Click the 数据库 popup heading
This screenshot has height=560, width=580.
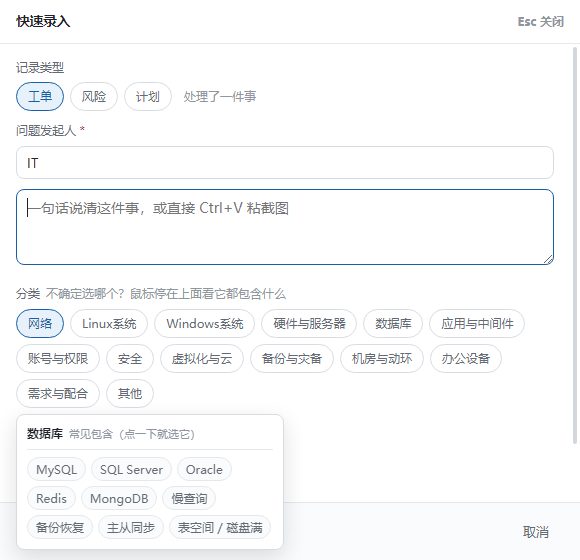tap(45, 434)
